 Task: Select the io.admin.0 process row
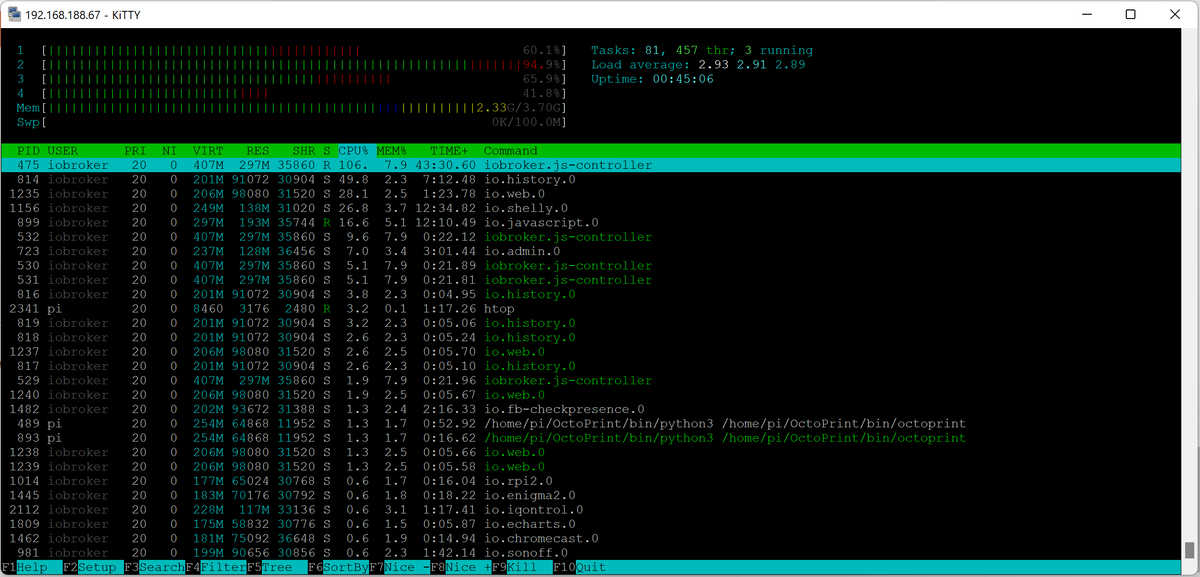[591, 251]
